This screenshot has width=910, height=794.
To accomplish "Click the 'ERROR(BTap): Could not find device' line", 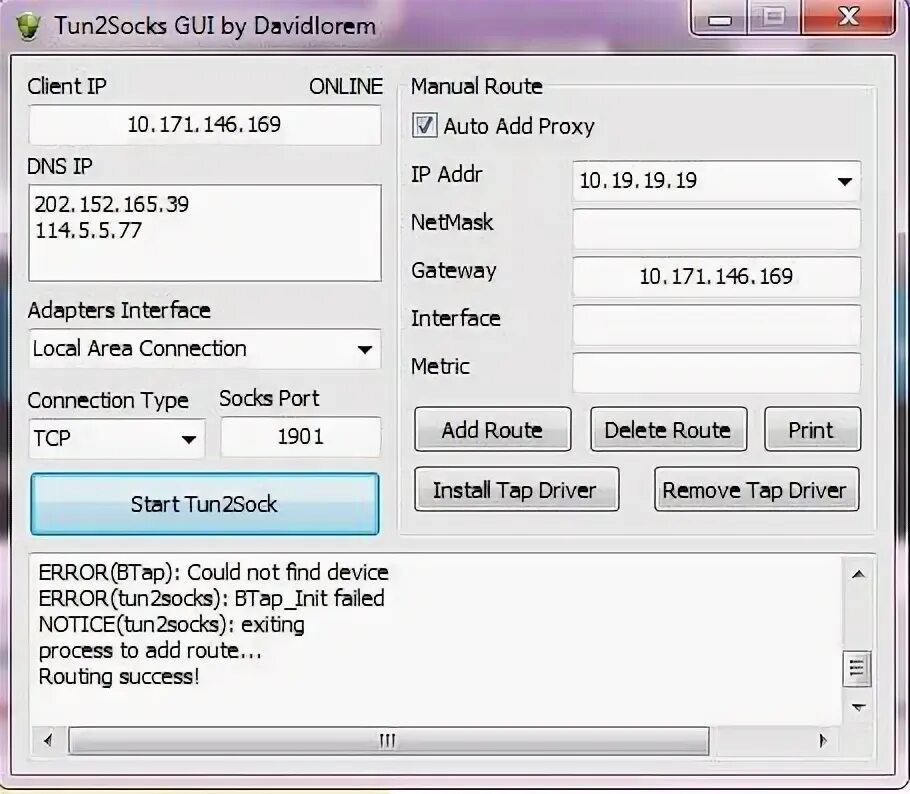I will [x=214, y=572].
